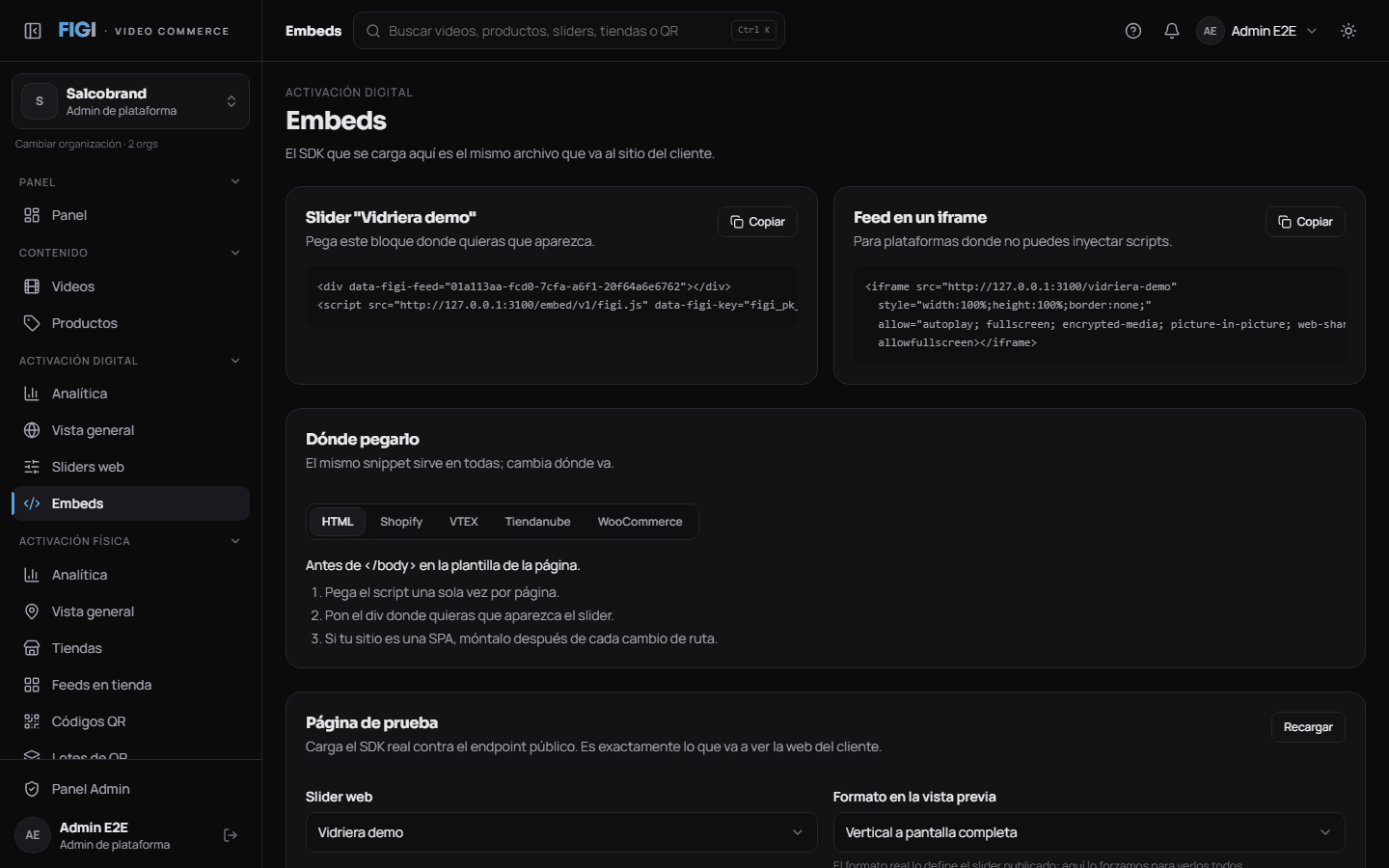1389x868 pixels.
Task: Click the iframe code snippet block
Action: click(x=1100, y=314)
